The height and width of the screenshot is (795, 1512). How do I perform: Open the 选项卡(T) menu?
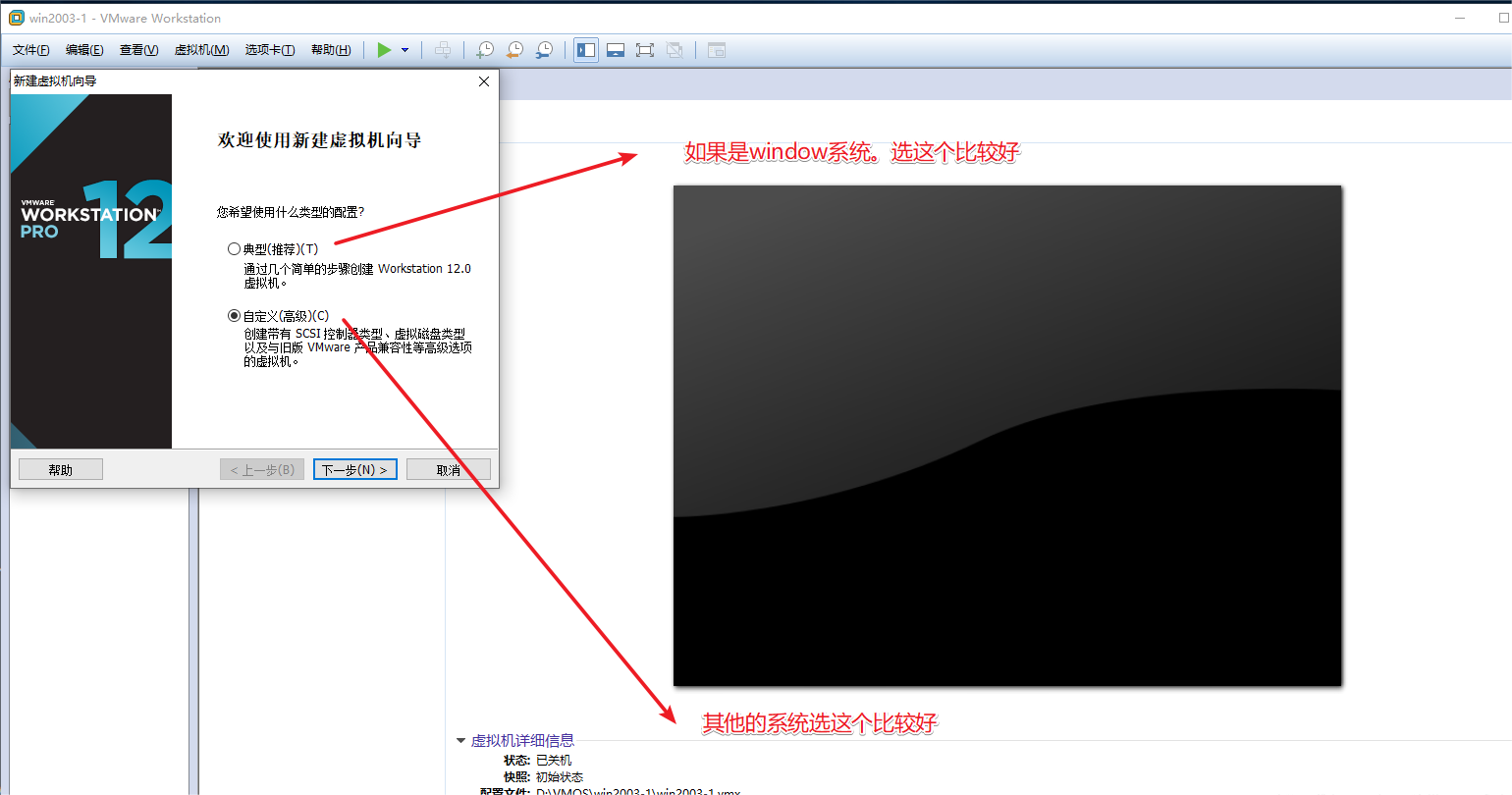(270, 49)
